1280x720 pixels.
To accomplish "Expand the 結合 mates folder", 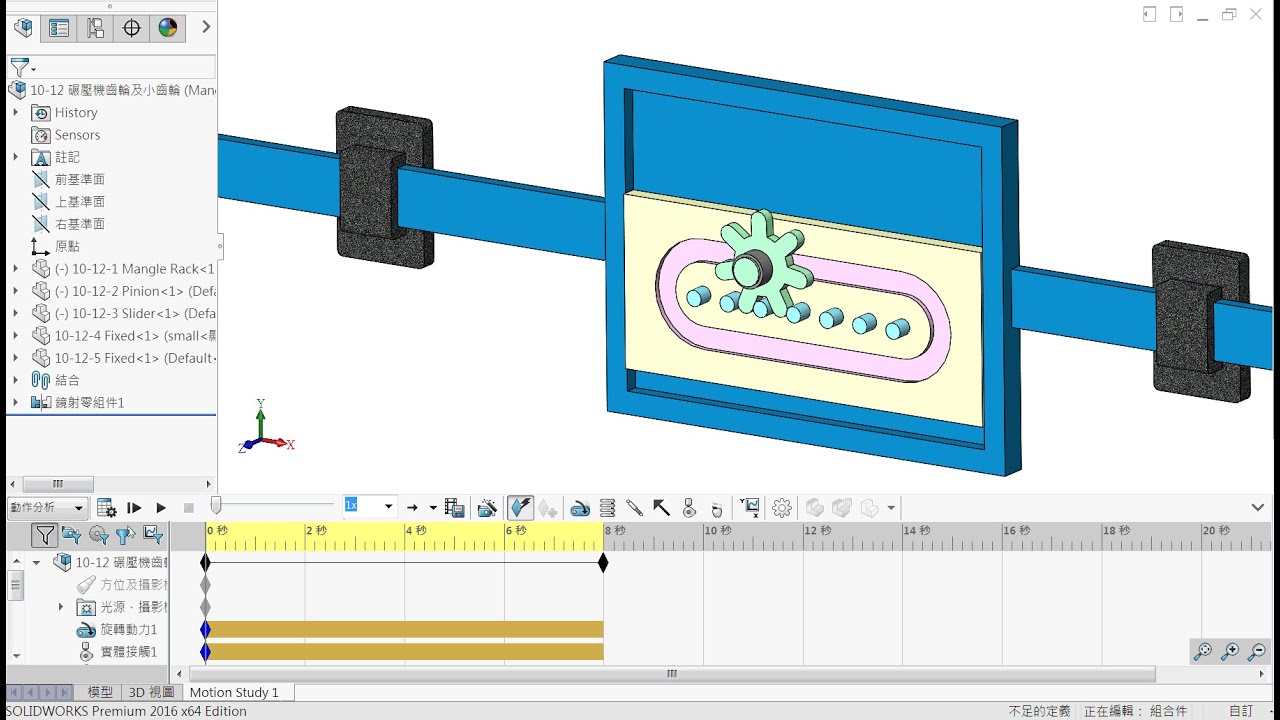I will (x=15, y=380).
